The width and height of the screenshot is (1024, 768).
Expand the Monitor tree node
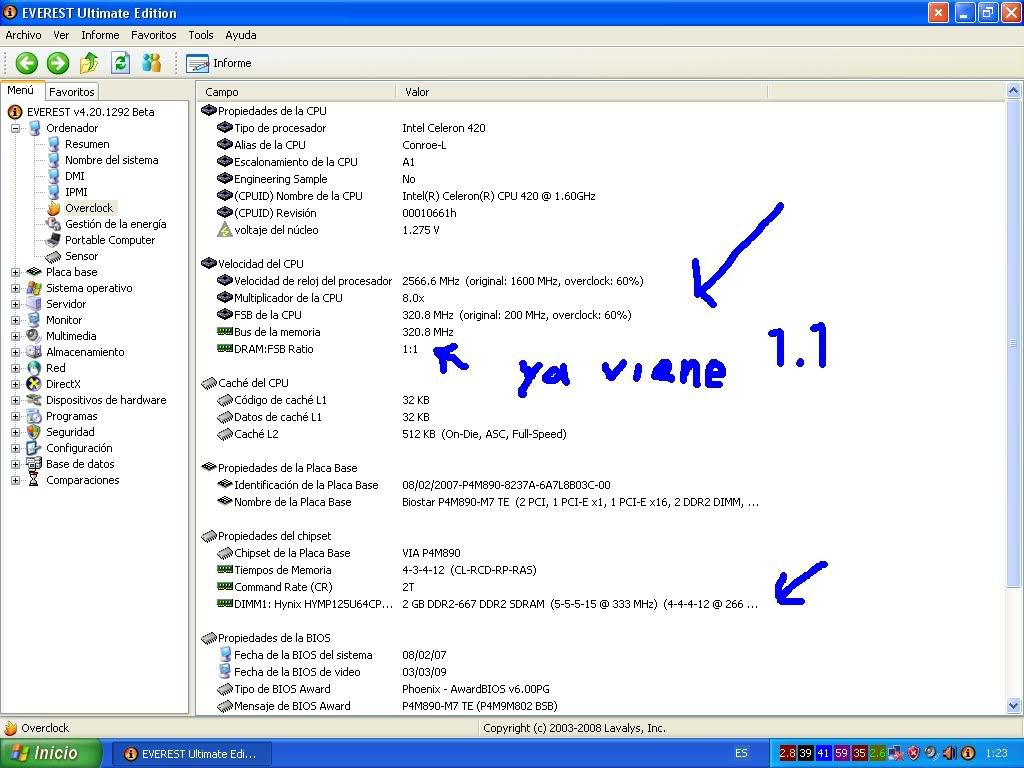pos(15,321)
